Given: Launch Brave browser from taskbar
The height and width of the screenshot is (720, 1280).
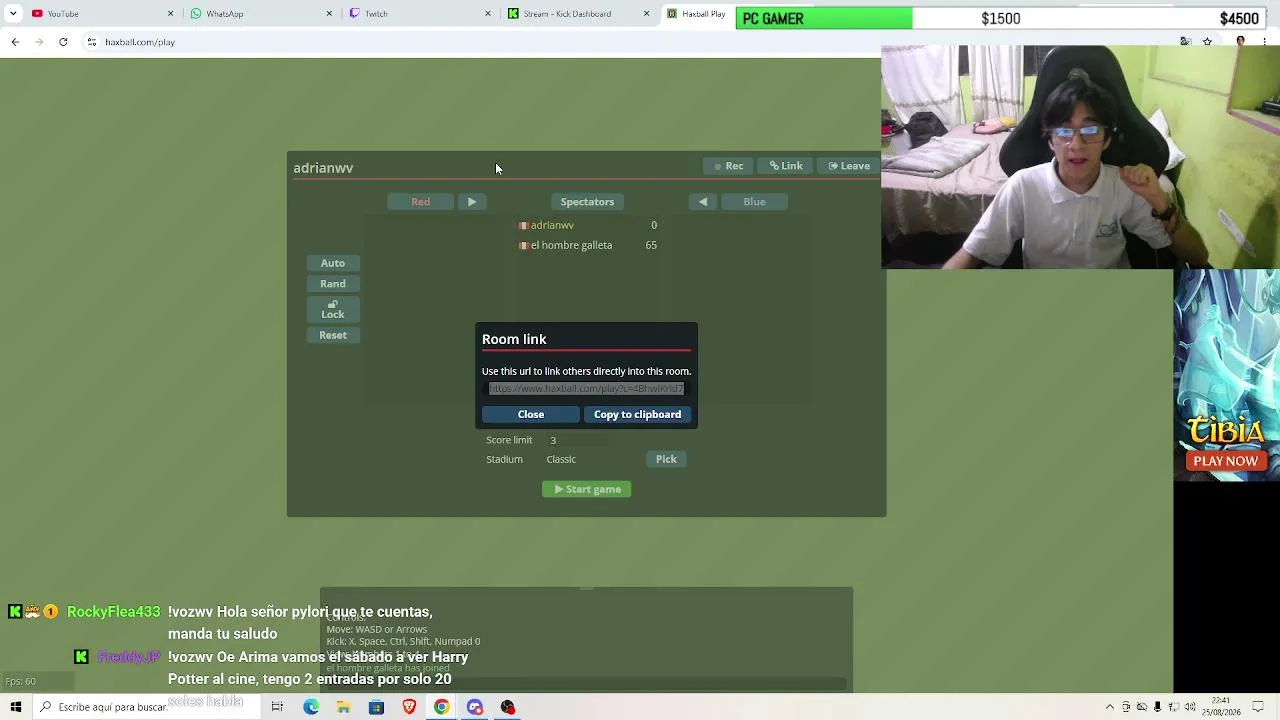Looking at the screenshot, I should (409, 707).
